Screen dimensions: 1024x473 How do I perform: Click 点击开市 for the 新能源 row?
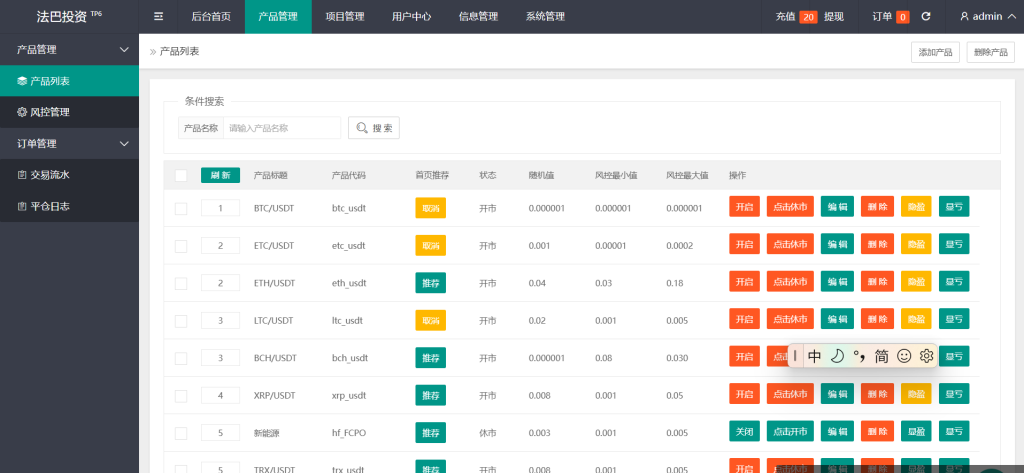click(790, 432)
